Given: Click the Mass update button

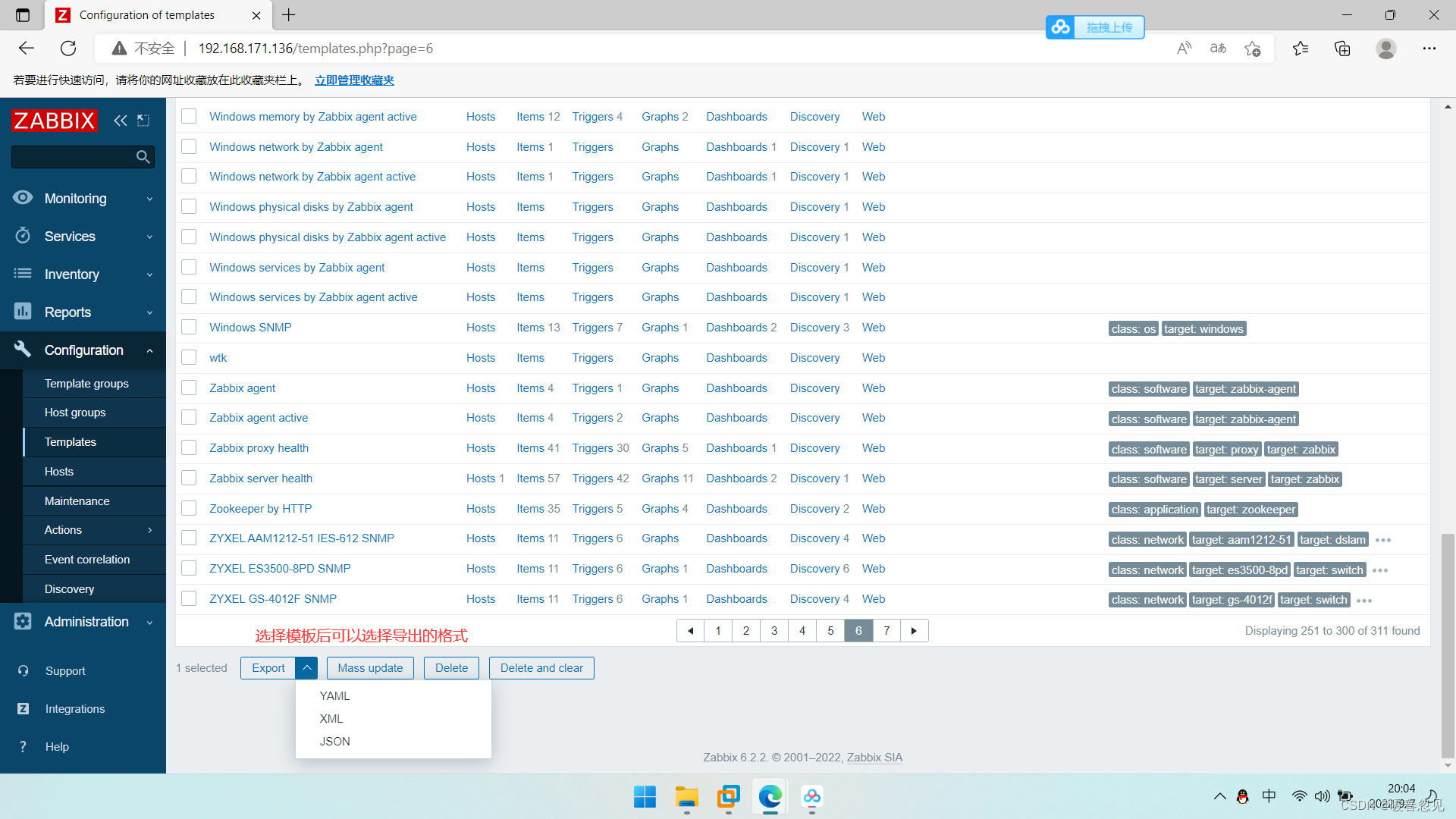Looking at the screenshot, I should [x=370, y=668].
